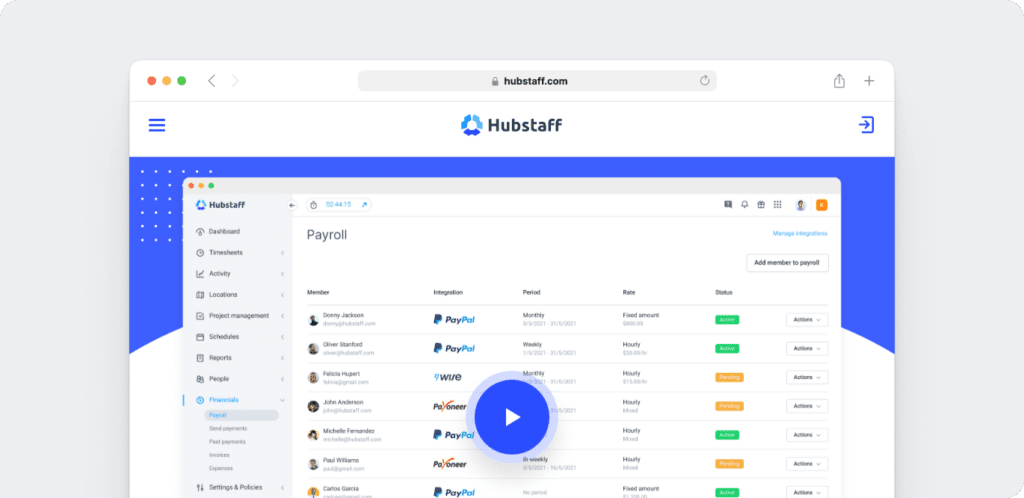Image resolution: width=1024 pixels, height=498 pixels.
Task: Collapse the Financials section chevron
Action: [x=282, y=400]
